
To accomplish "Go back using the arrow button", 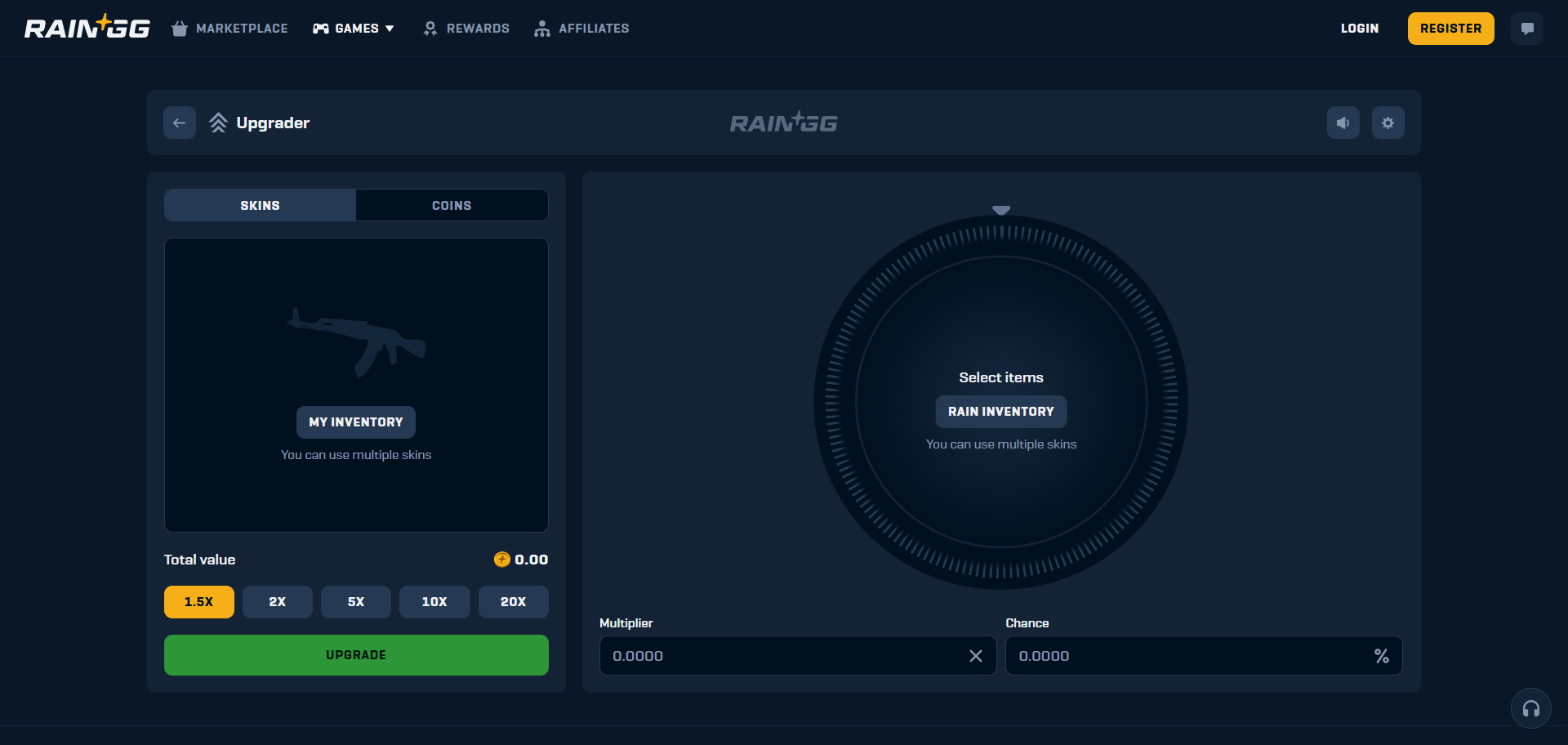I will click(180, 123).
